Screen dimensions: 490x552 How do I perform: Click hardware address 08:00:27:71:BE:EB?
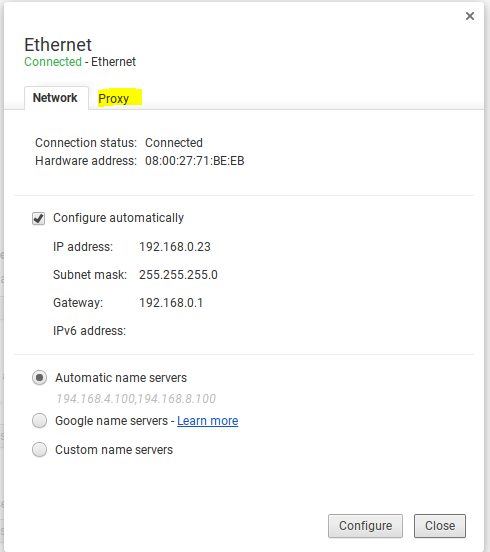coord(195,161)
